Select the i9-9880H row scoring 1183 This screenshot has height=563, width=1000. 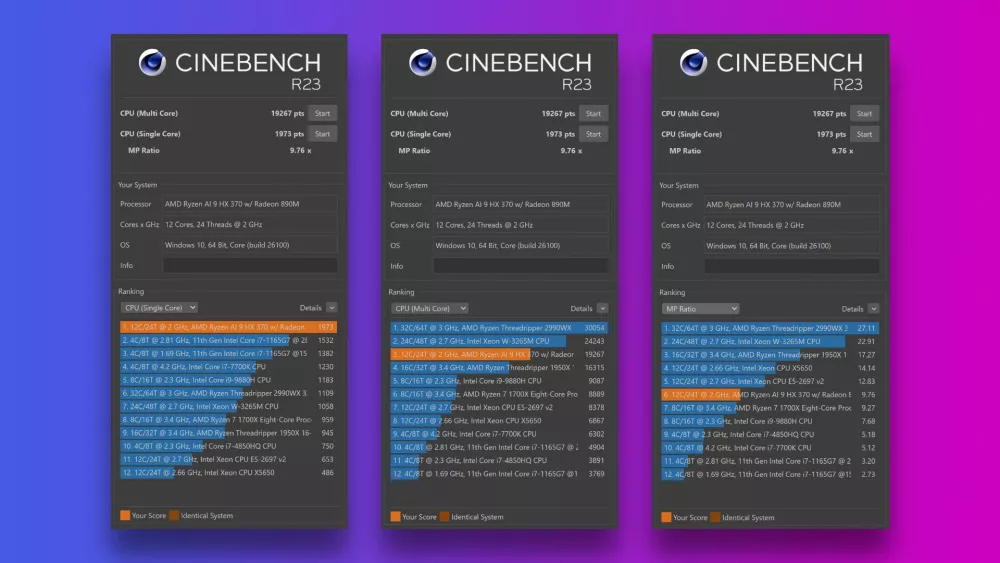228,380
